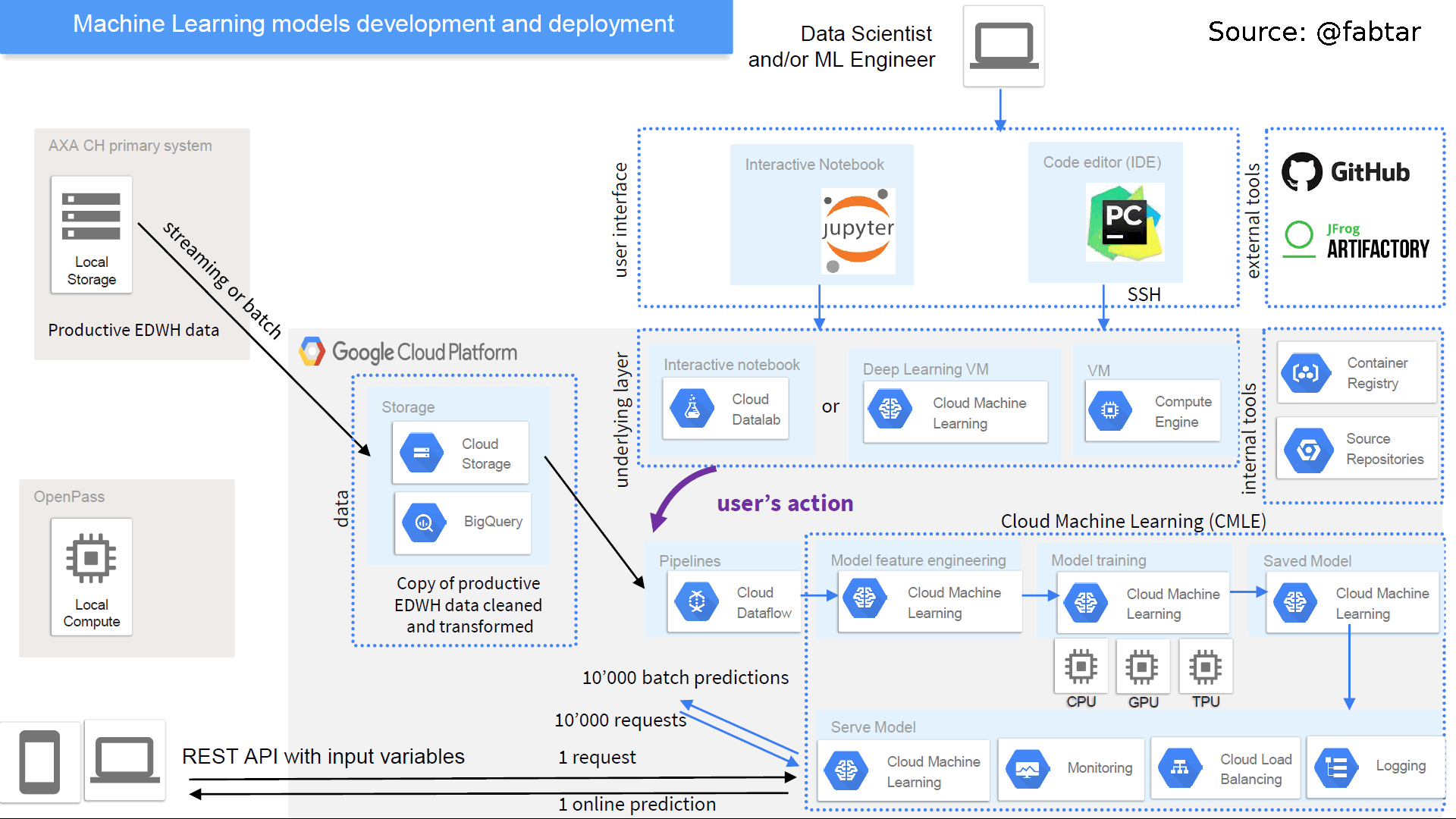The image size is (1456, 819).
Task: Click the Cloud Load Balancing icon
Action: (1180, 768)
